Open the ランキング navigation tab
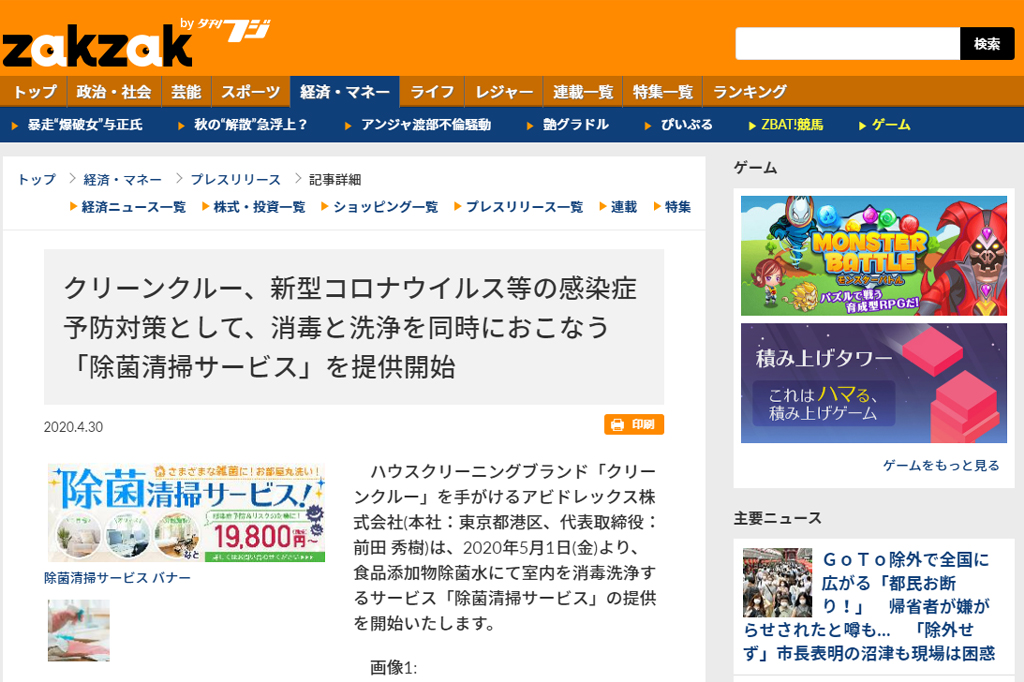Image resolution: width=1024 pixels, height=682 pixels. [750, 92]
